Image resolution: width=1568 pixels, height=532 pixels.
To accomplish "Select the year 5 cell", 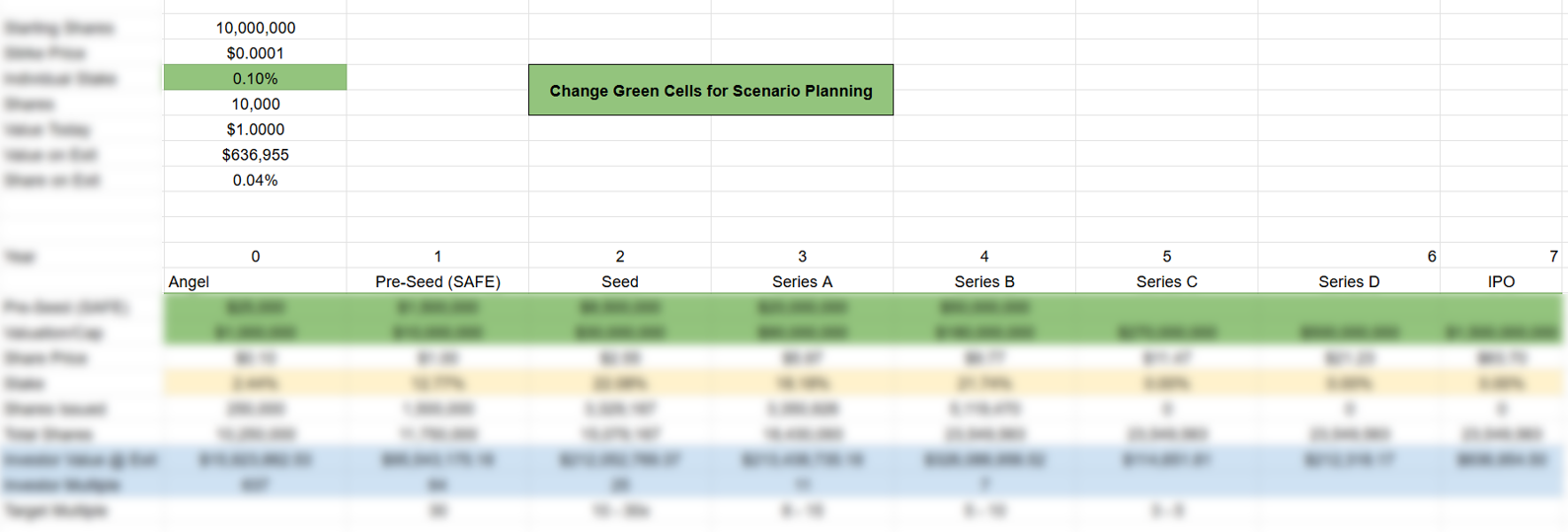I will [1166, 257].
